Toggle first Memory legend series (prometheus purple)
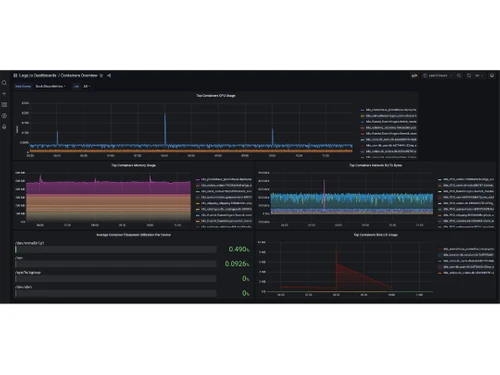Screen dimensions: 500x375 pos(226,179)
